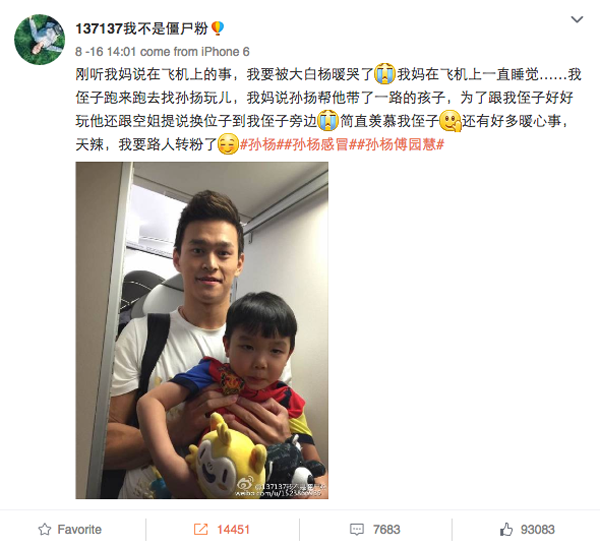Click the balloon badge next to username
Viewport: 600px width, 548px height.
[217, 28]
